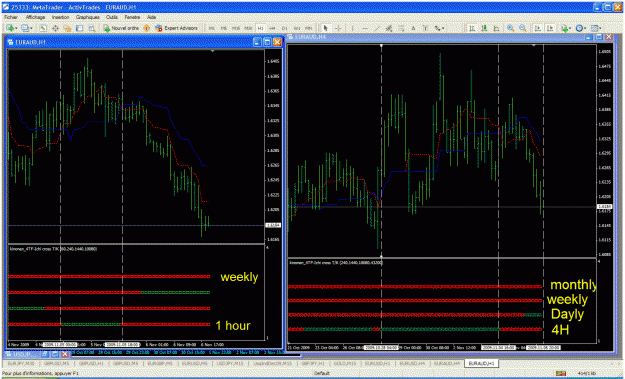Toggle chart auto scroll
Screen dimensions: 625x379
(538, 28)
